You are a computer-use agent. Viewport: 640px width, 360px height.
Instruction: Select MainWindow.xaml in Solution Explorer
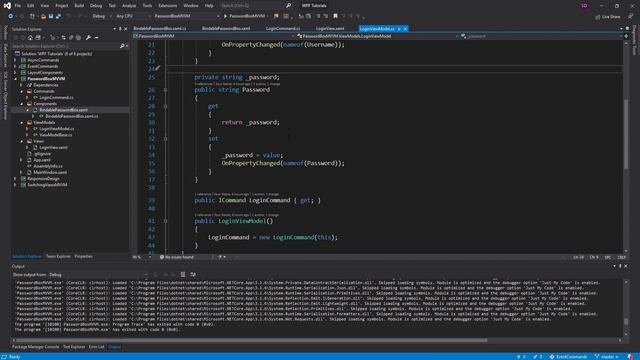[50, 172]
